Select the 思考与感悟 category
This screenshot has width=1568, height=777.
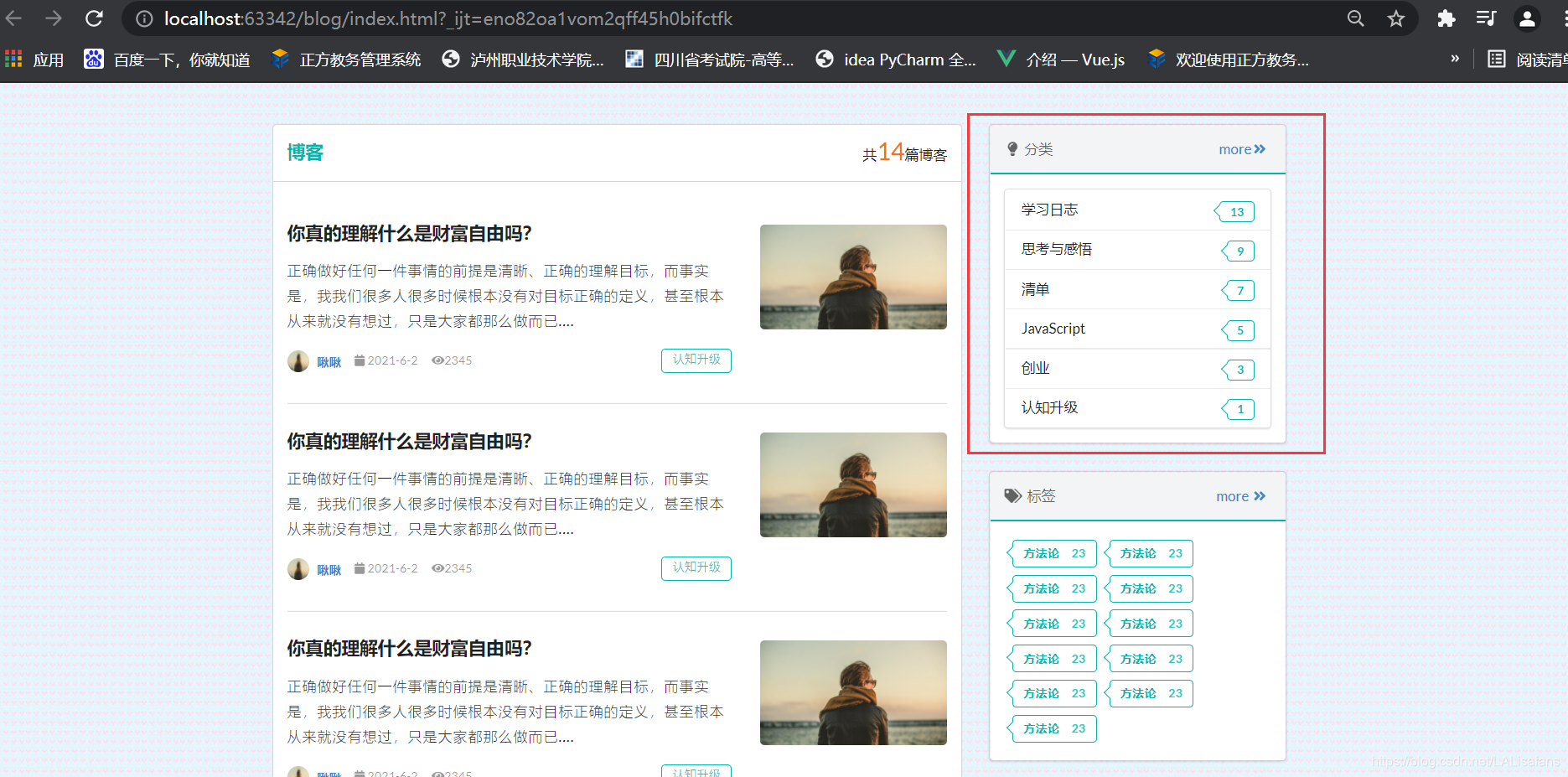(x=1137, y=250)
